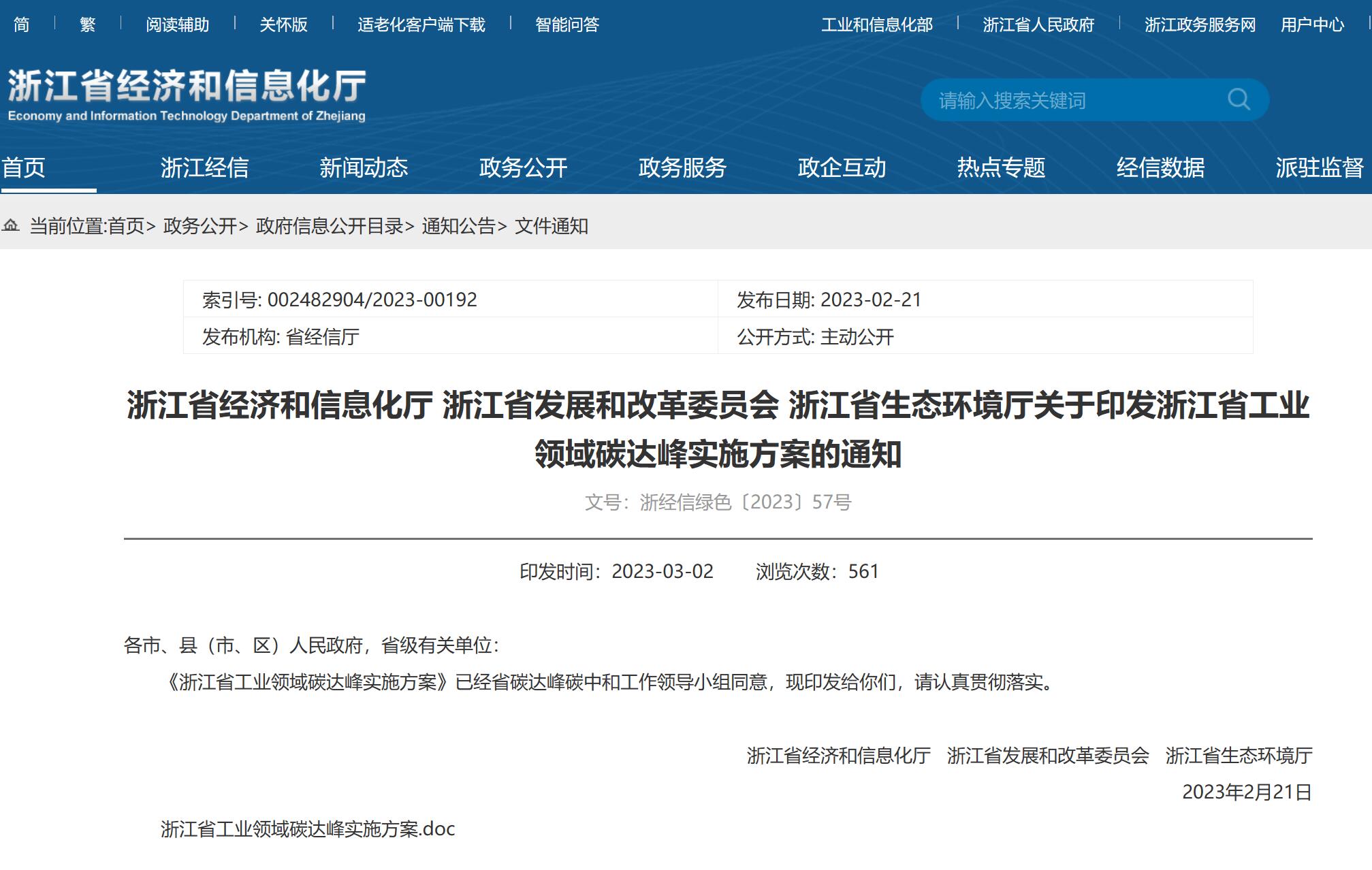Open 用户中心 user center
Screen dimensions: 1372x870
click(x=1312, y=25)
